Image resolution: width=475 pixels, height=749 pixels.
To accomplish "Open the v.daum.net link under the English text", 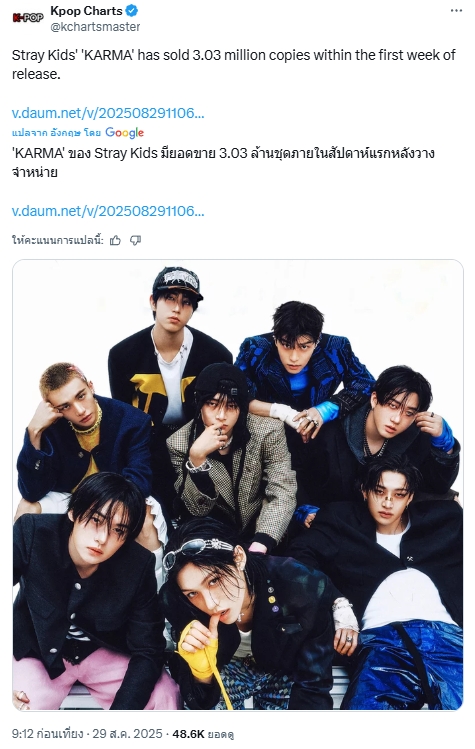I will (108, 113).
